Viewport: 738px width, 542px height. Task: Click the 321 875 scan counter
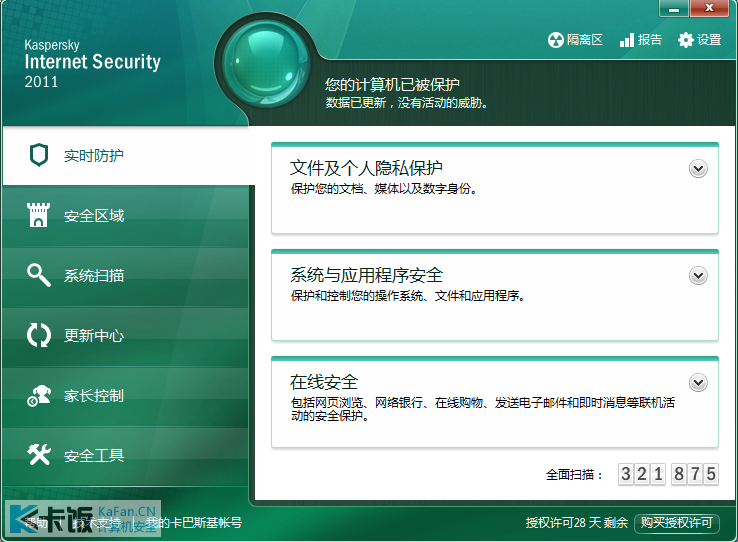(668, 474)
